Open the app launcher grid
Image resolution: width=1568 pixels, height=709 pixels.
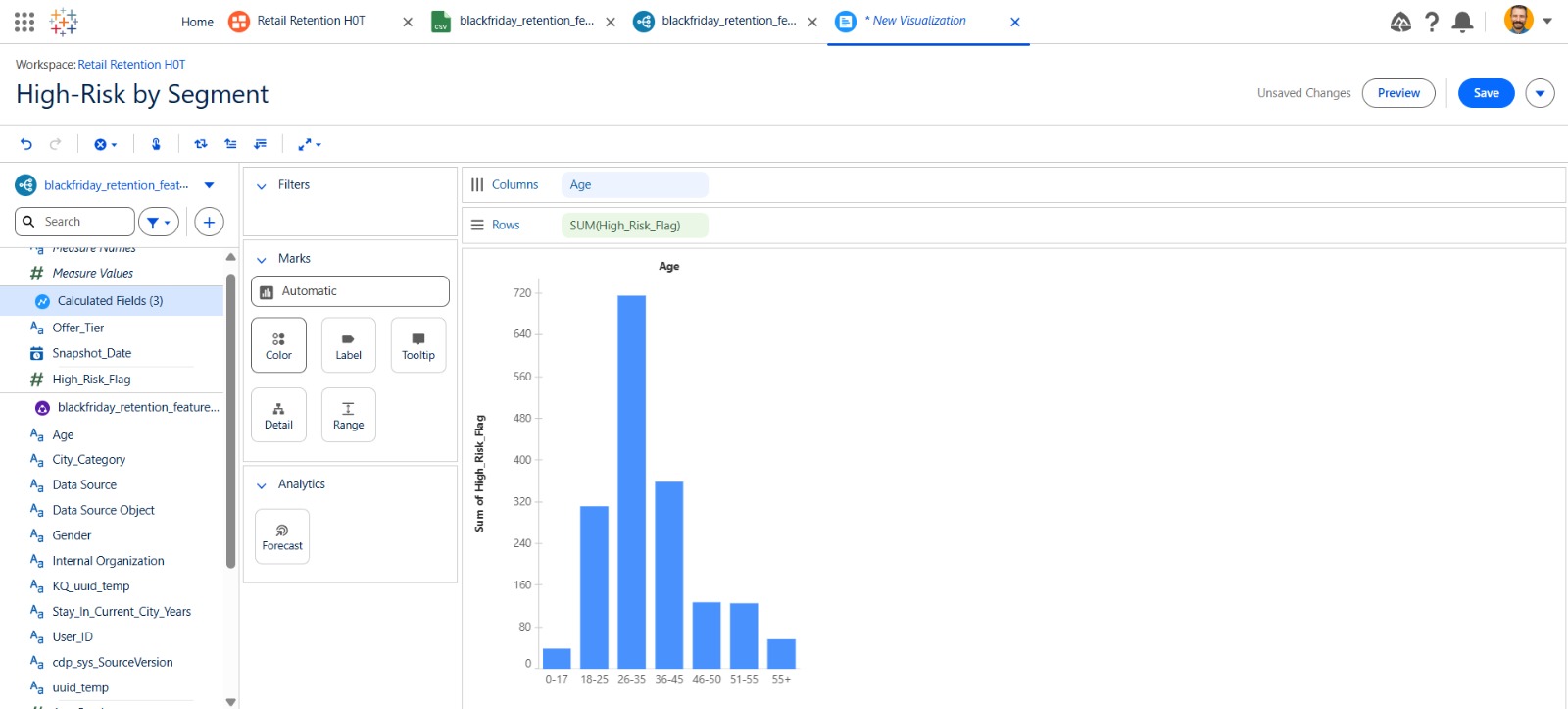coord(24,22)
